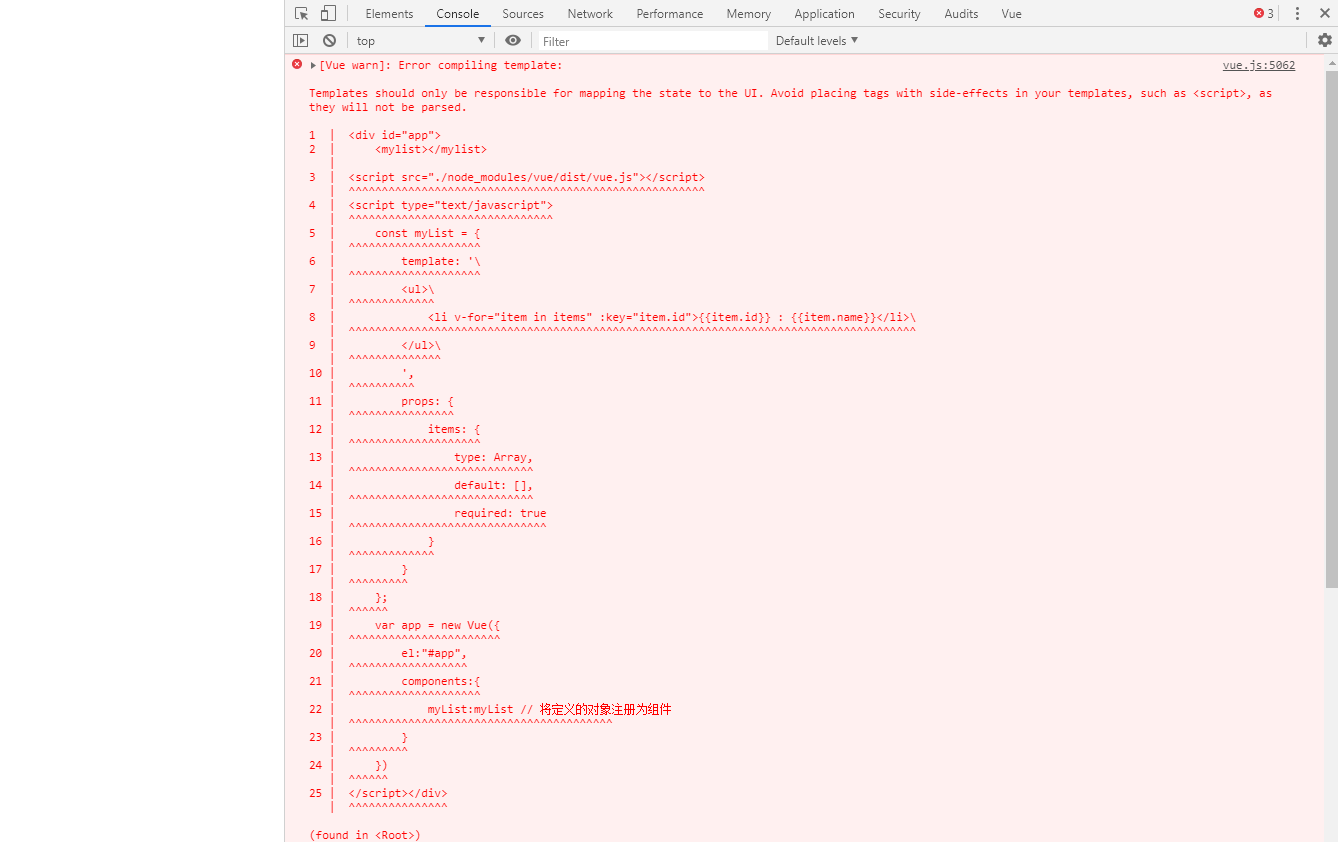Click the 'type: Array,' line
1338x842 pixels.
[x=494, y=457]
